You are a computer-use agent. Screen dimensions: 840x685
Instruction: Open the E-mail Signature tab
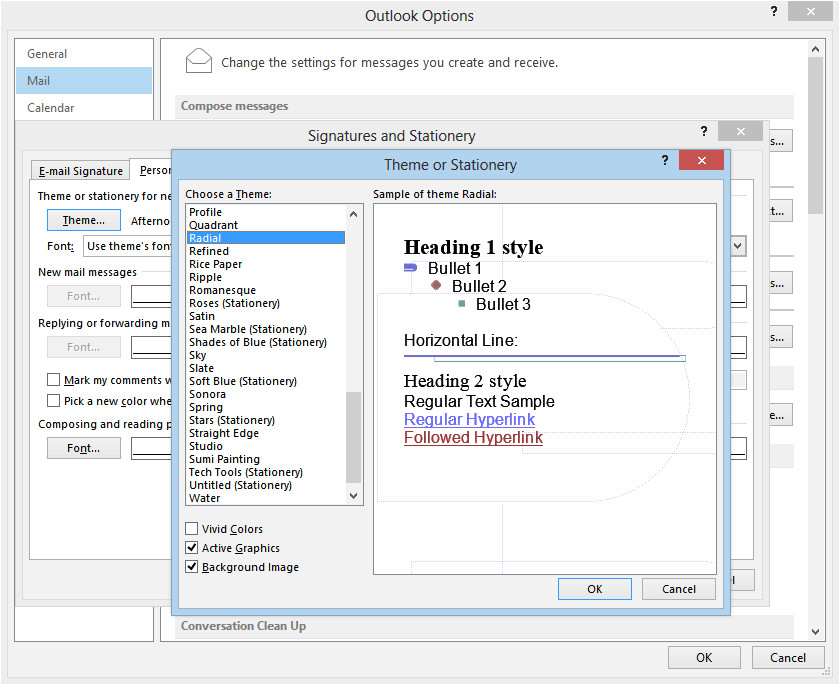click(x=80, y=171)
